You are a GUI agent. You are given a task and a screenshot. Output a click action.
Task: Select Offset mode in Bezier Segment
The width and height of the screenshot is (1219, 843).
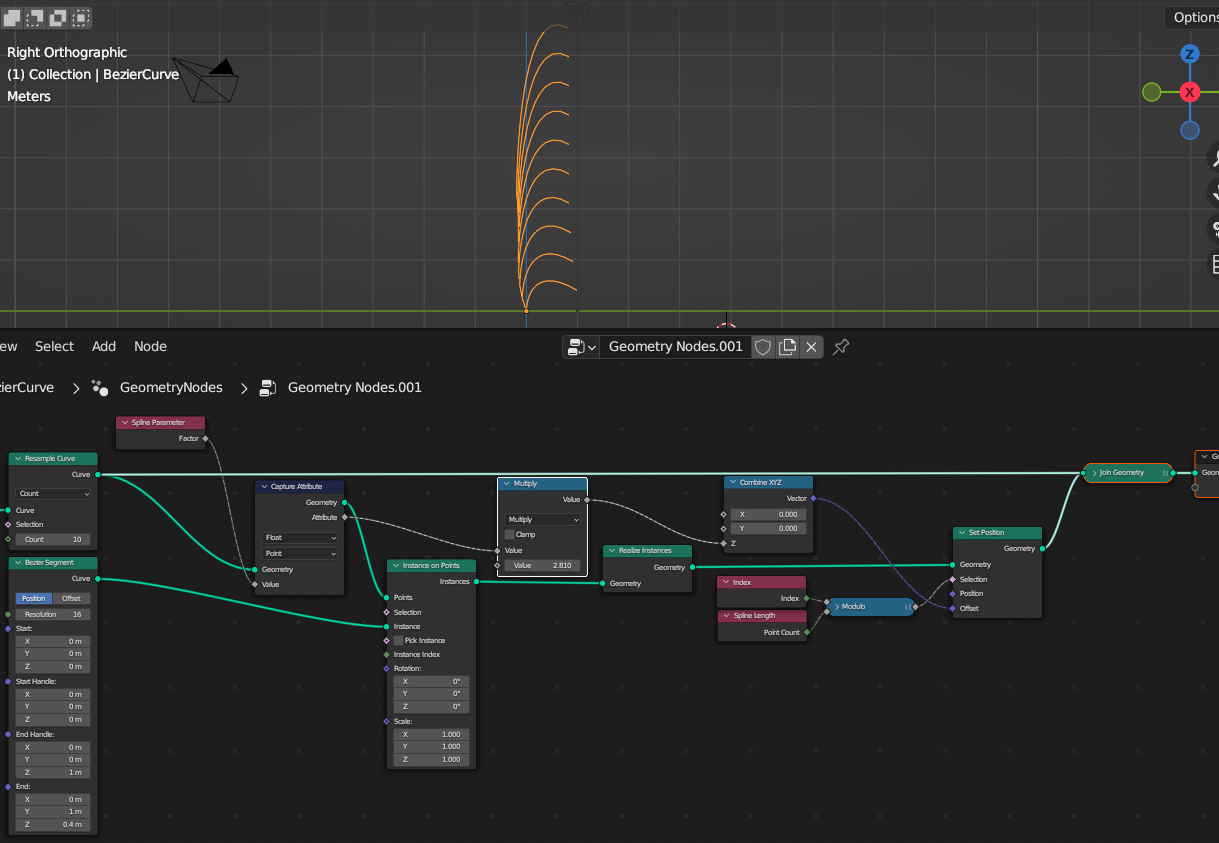(x=72, y=599)
